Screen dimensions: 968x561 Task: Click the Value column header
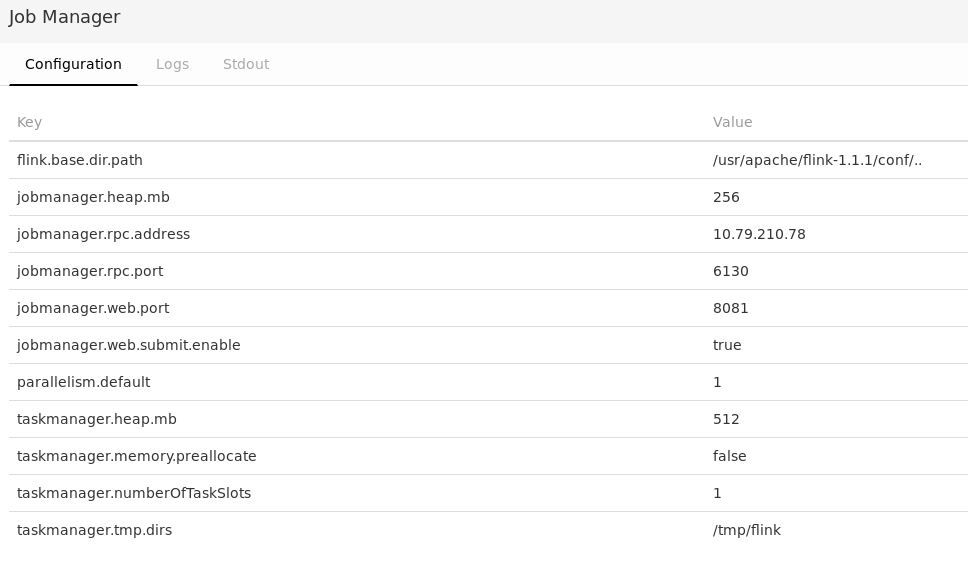click(732, 122)
